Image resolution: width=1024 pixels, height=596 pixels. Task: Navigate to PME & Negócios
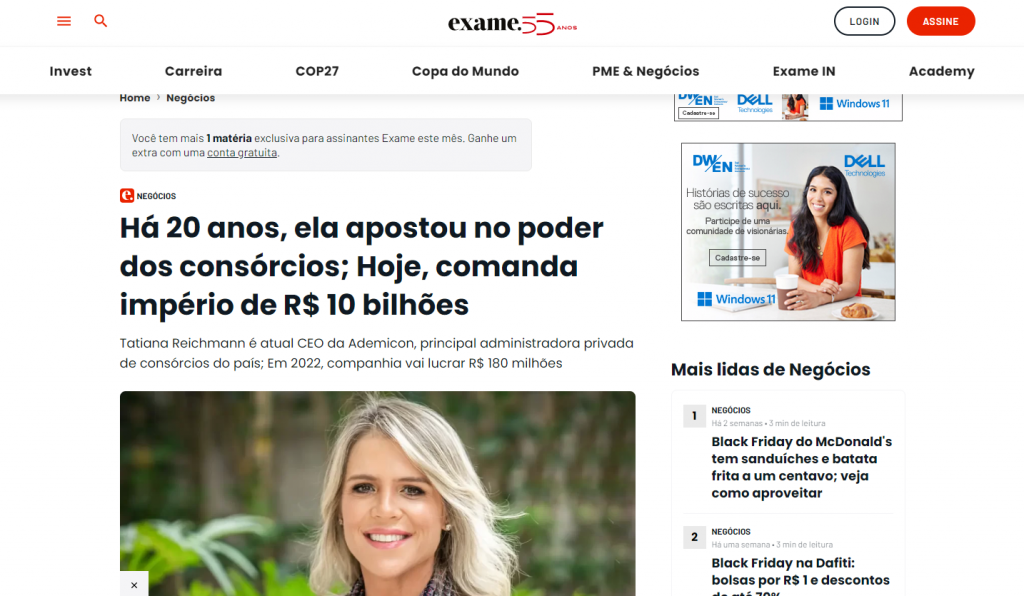(646, 71)
